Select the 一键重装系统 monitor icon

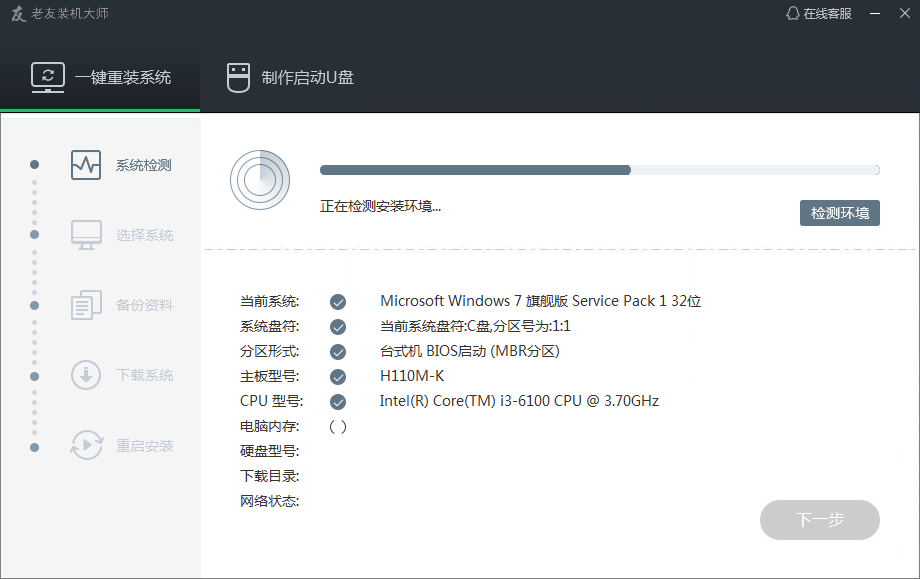coord(48,77)
